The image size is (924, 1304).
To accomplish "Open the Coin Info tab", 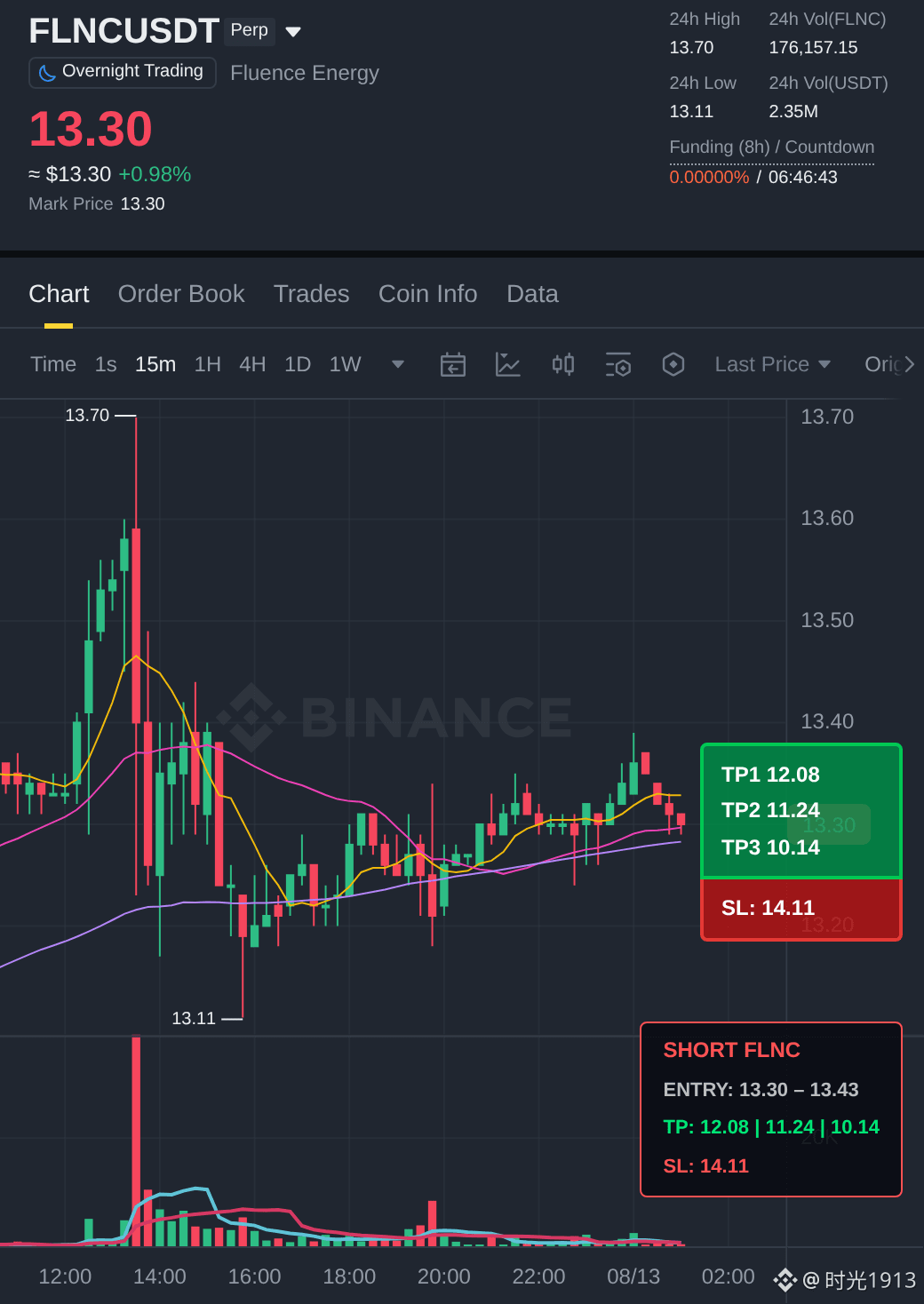I will click(x=428, y=294).
